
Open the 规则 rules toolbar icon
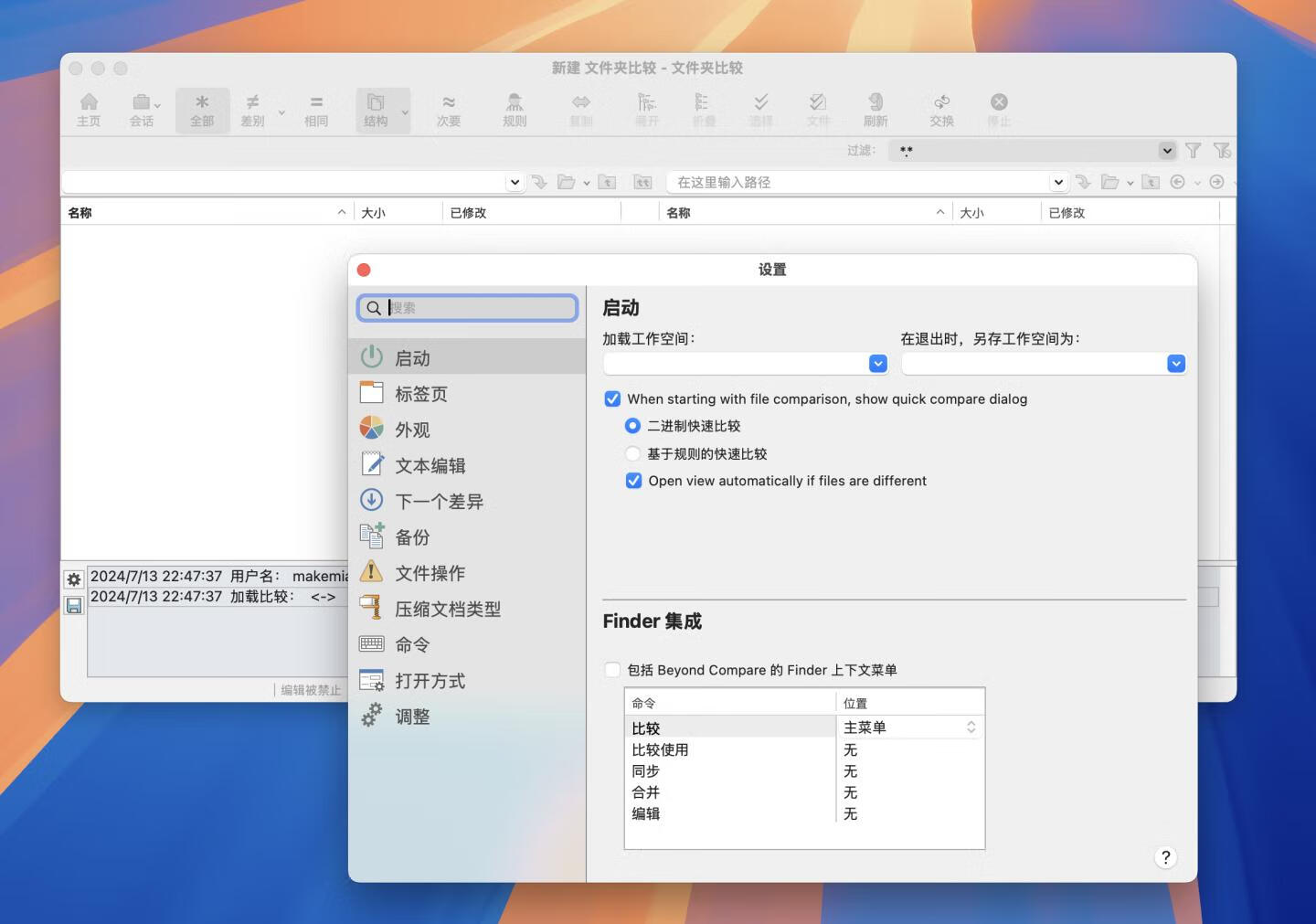[x=515, y=110]
